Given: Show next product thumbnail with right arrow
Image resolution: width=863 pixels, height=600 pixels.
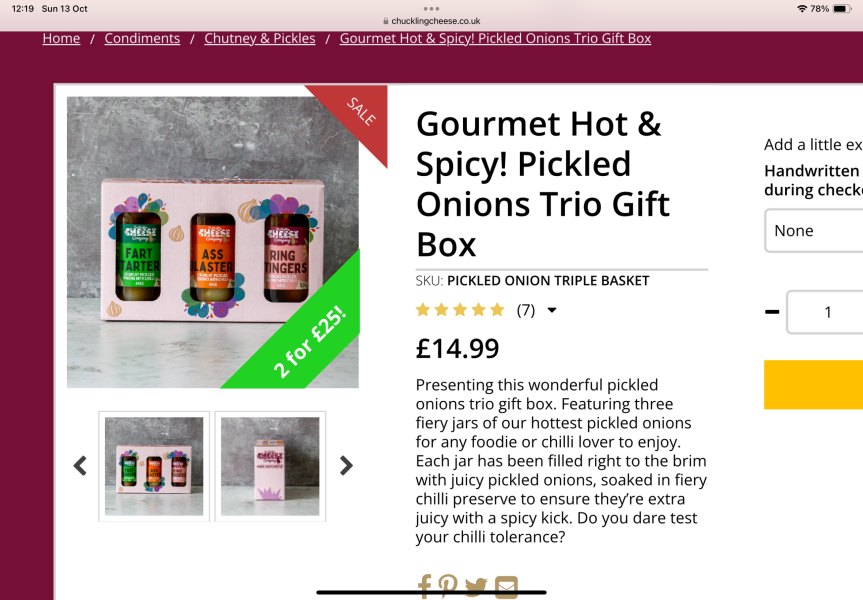Looking at the screenshot, I should click(346, 466).
